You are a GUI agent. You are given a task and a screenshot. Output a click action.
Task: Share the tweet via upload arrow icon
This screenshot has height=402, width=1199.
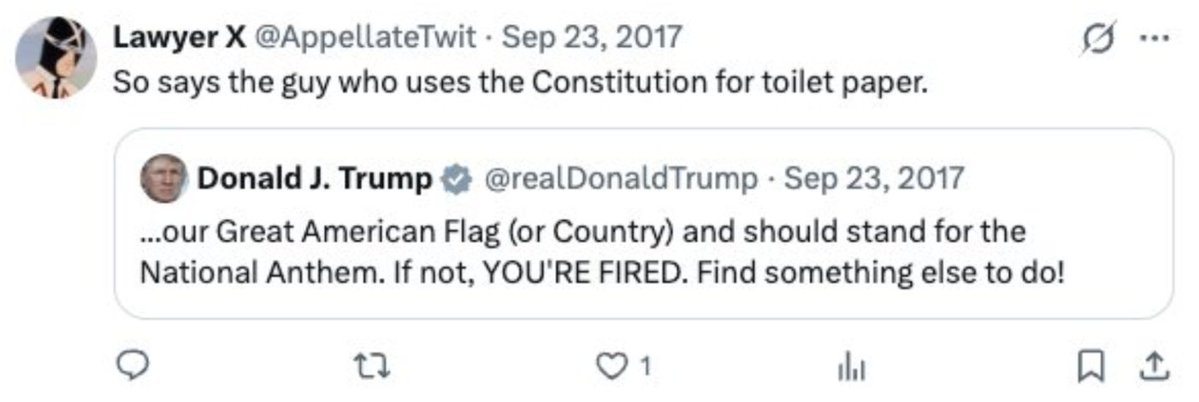1154,368
